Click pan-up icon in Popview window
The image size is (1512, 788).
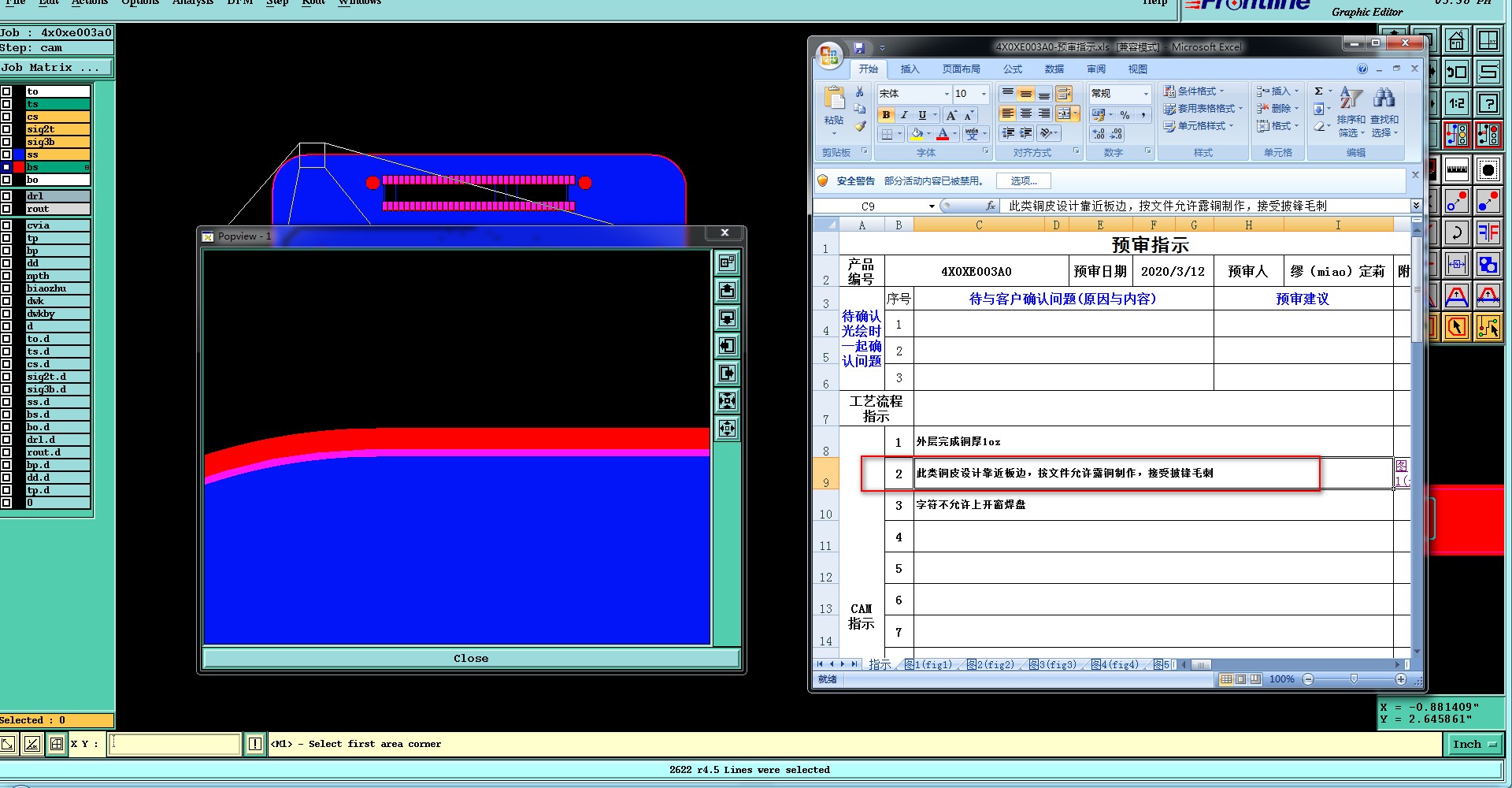(x=728, y=291)
